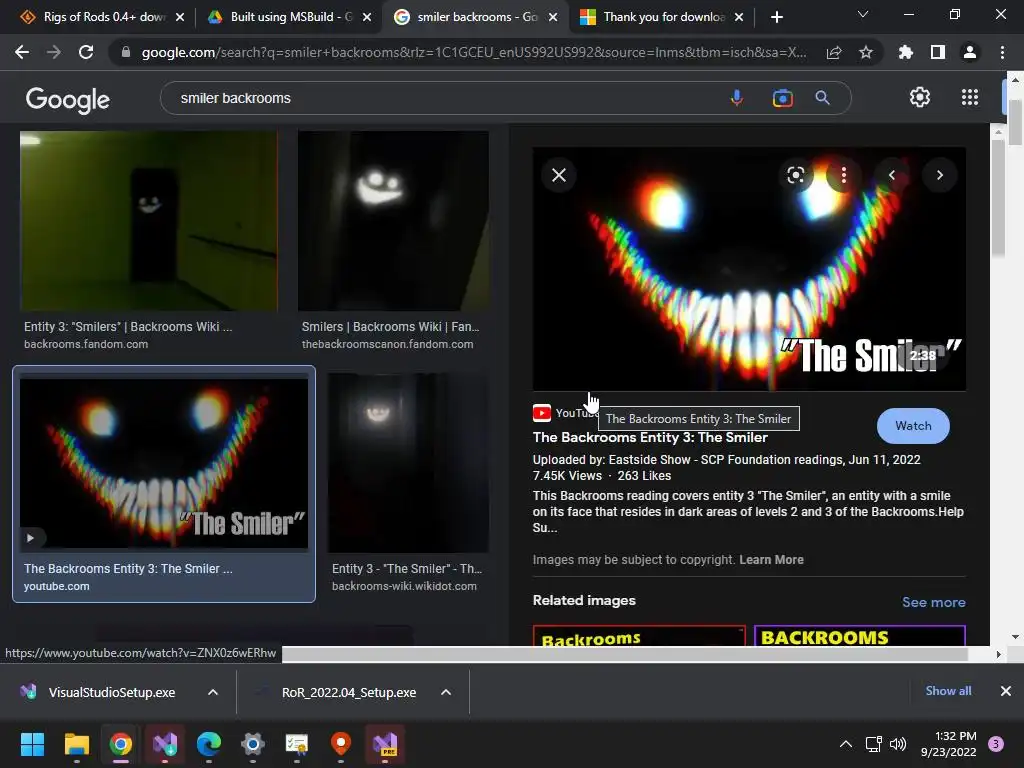Search by image with camera icon
The height and width of the screenshot is (768, 1024).
[782, 98]
